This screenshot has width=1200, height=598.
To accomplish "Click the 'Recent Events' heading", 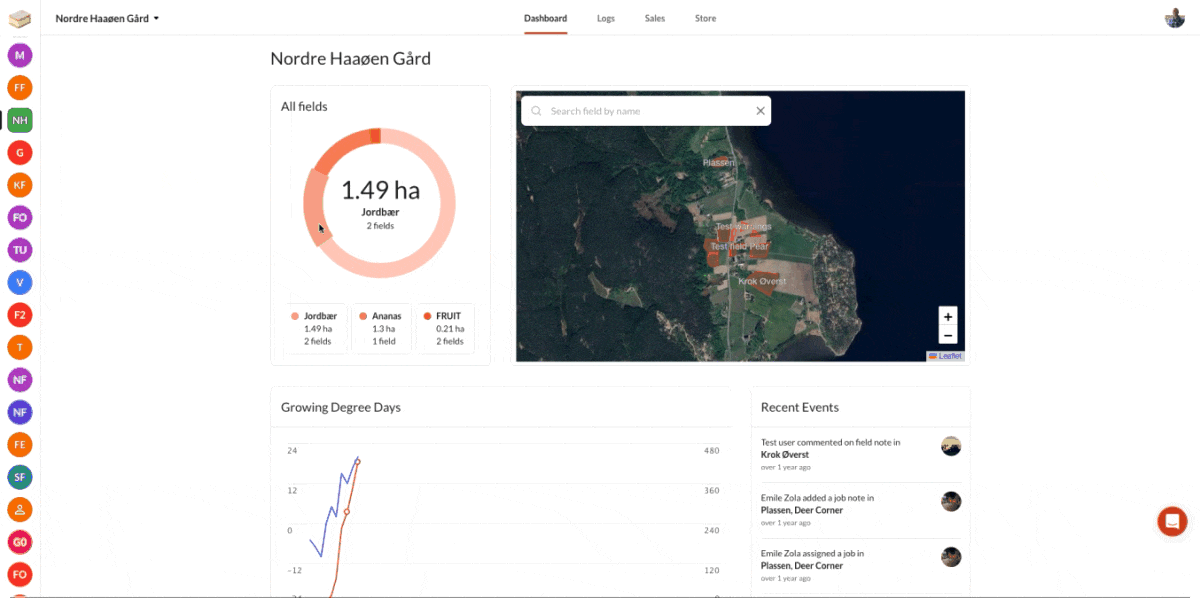I will (800, 407).
